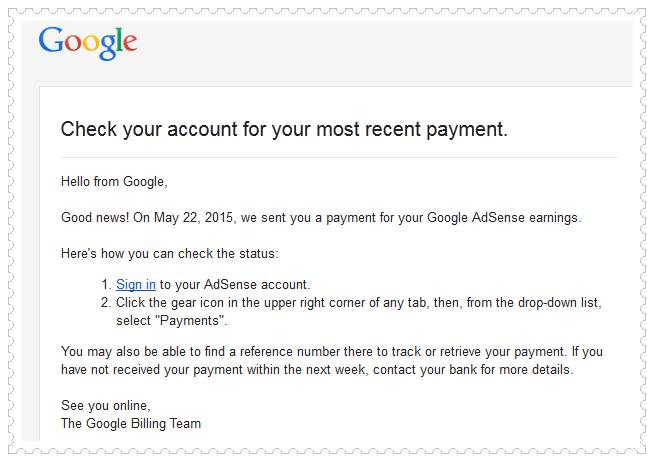This screenshot has width=654, height=462.
Task: Select the 'Hello from Google,' greeting line
Action: [114, 182]
